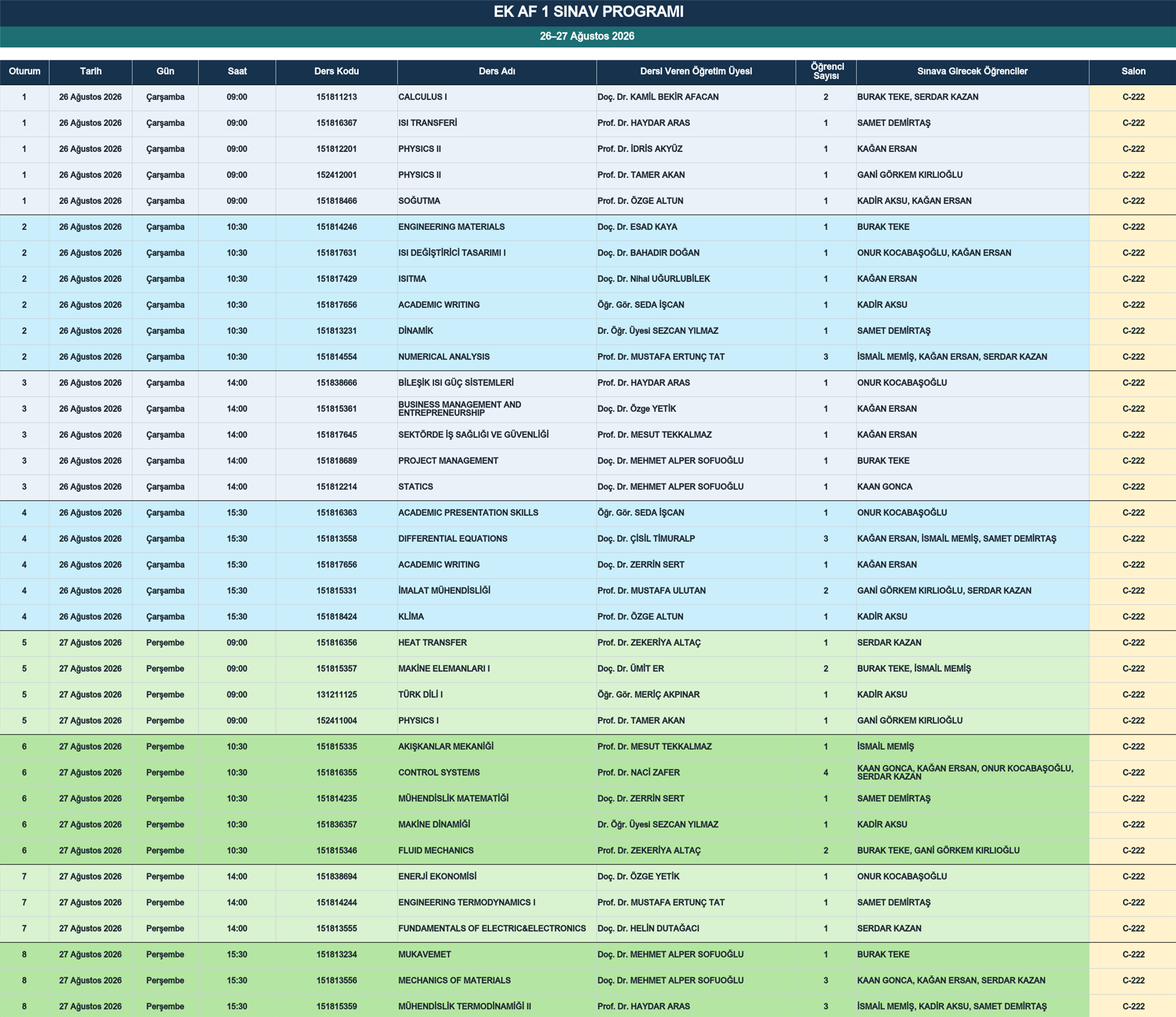Select the 'Dersi Veren Öğretim Üyesi' header
Viewport: 1176px width, 1017px height.
coord(696,72)
